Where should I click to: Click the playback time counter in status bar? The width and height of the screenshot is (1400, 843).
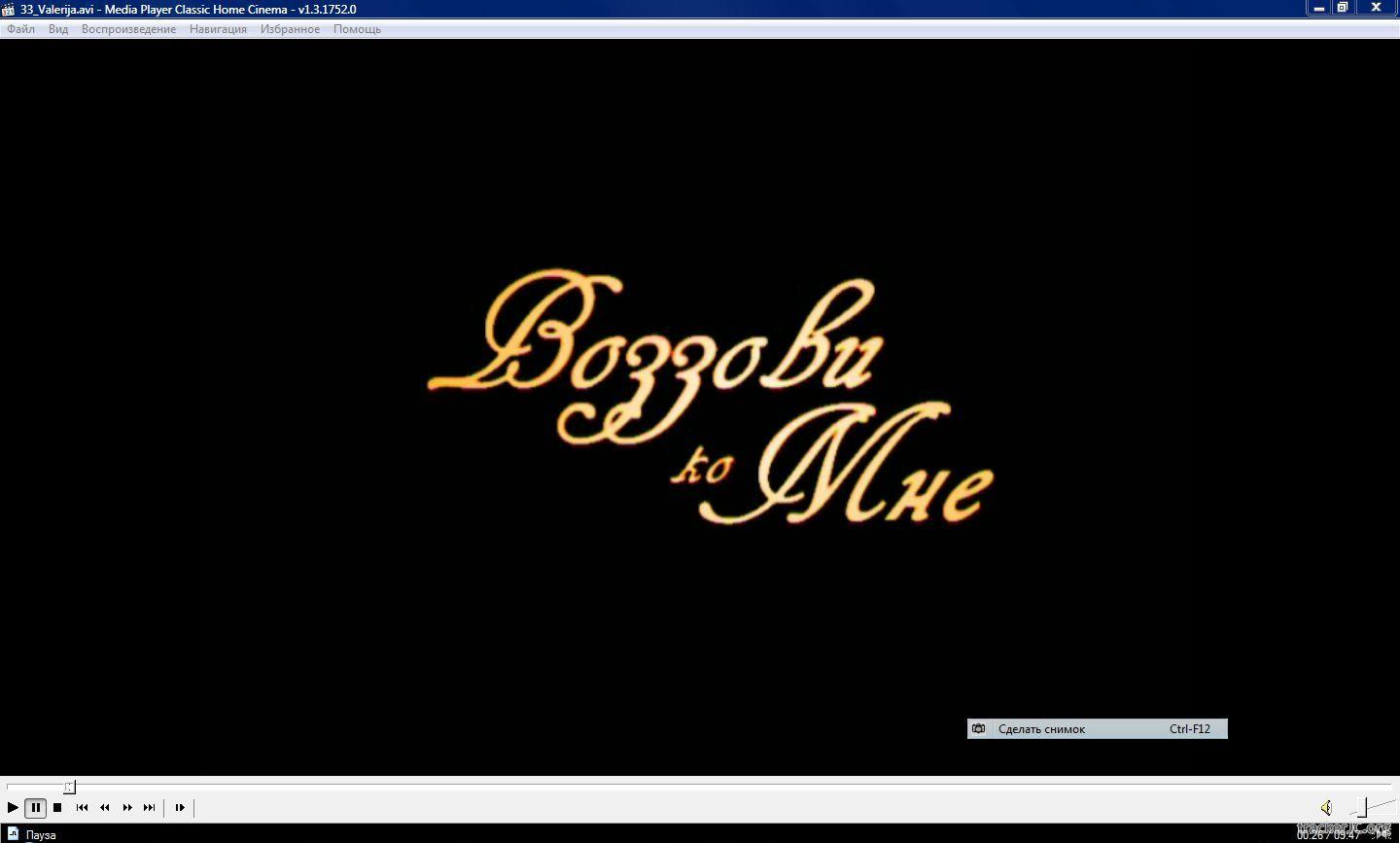[x=1328, y=835]
